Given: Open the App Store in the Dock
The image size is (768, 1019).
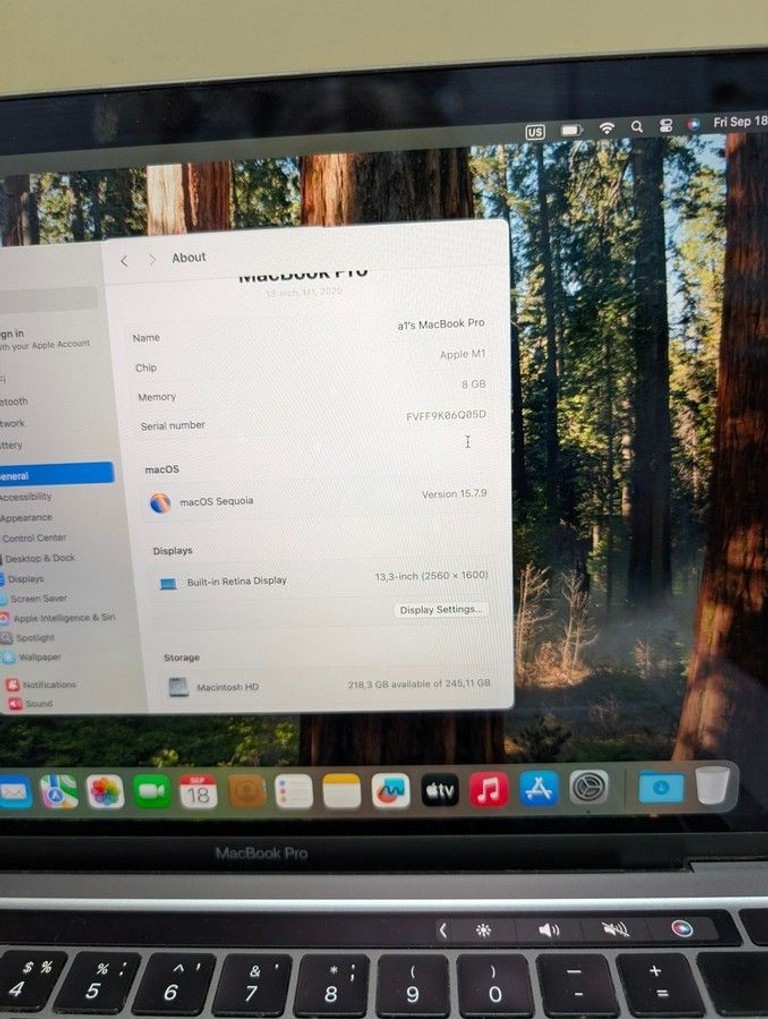Looking at the screenshot, I should (539, 788).
